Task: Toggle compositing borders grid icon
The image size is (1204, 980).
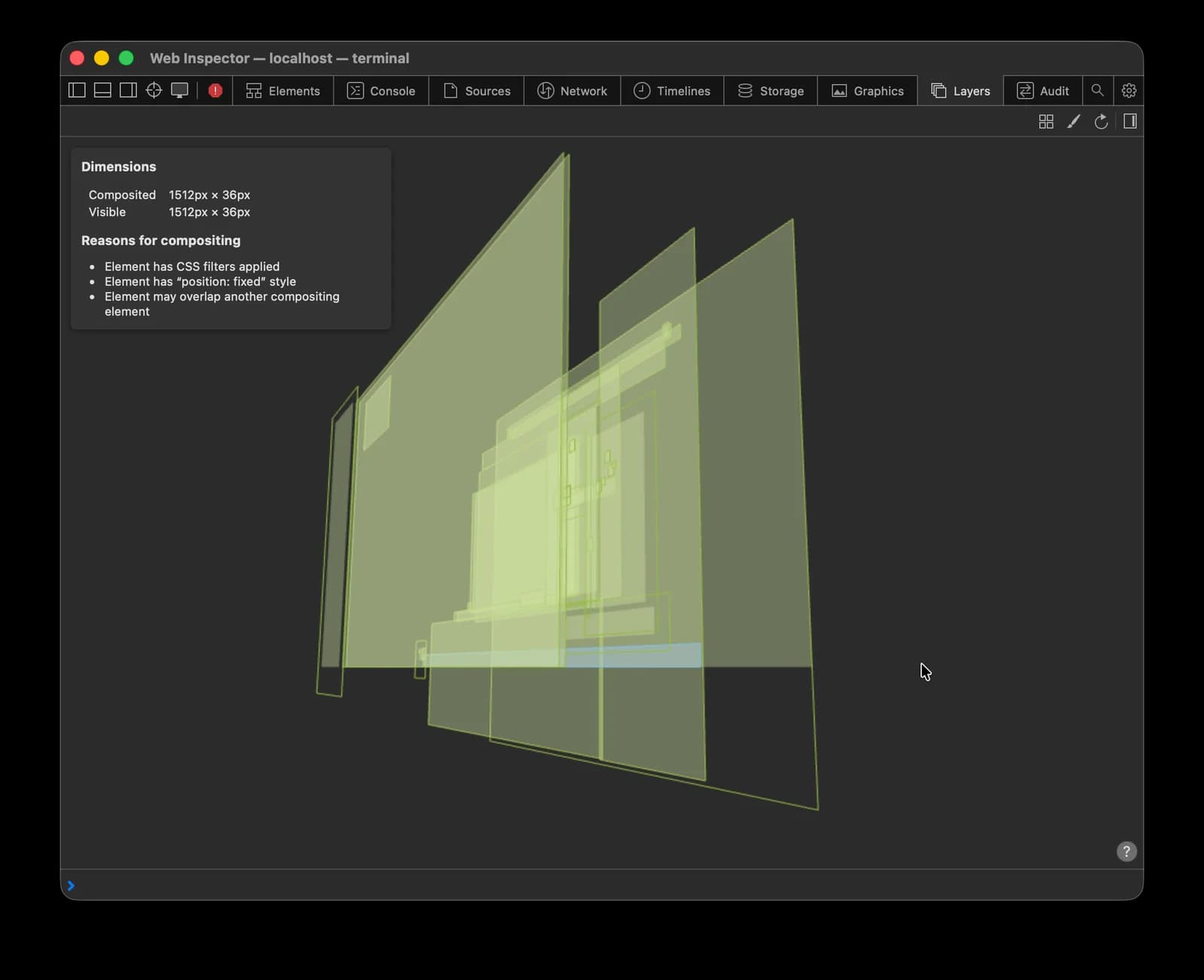Action: click(1046, 121)
